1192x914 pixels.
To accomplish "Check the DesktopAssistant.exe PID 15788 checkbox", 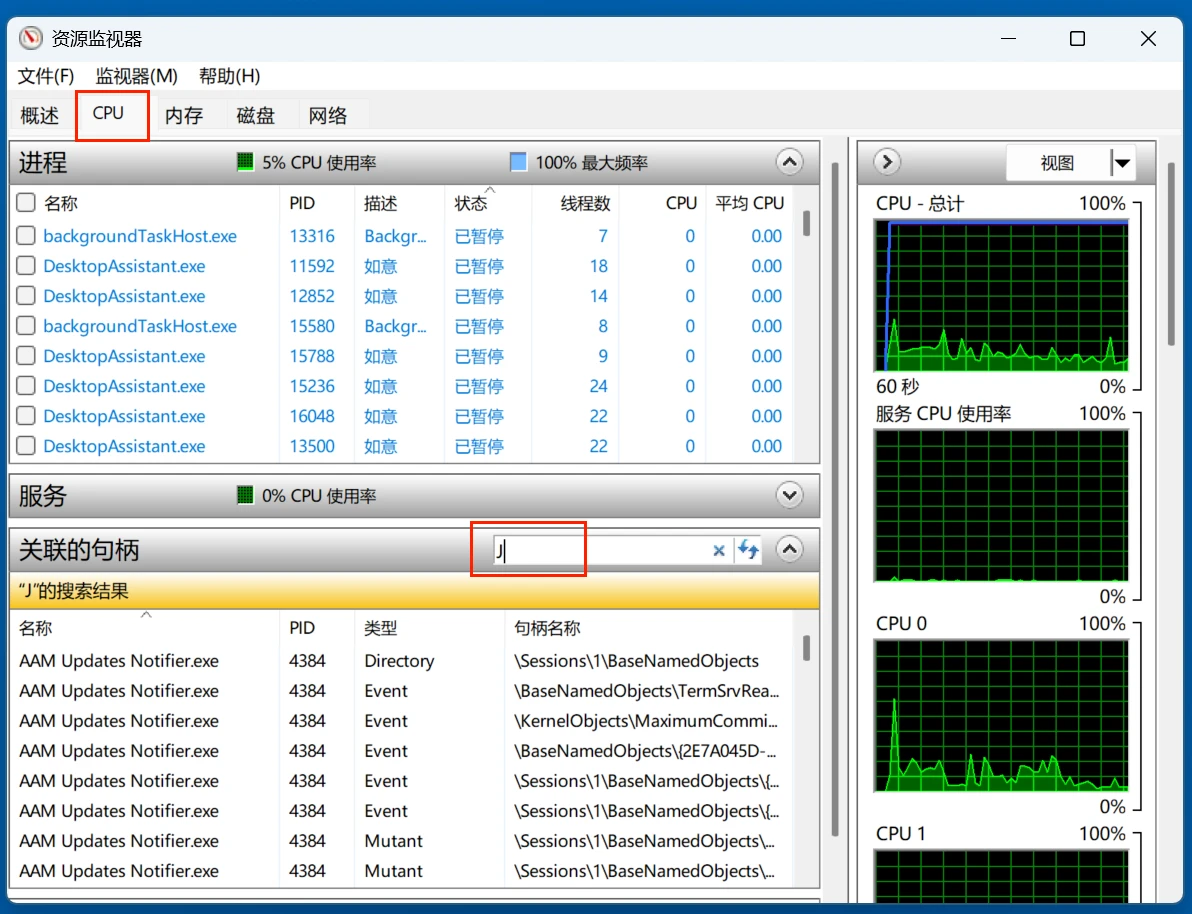I will 26,356.
